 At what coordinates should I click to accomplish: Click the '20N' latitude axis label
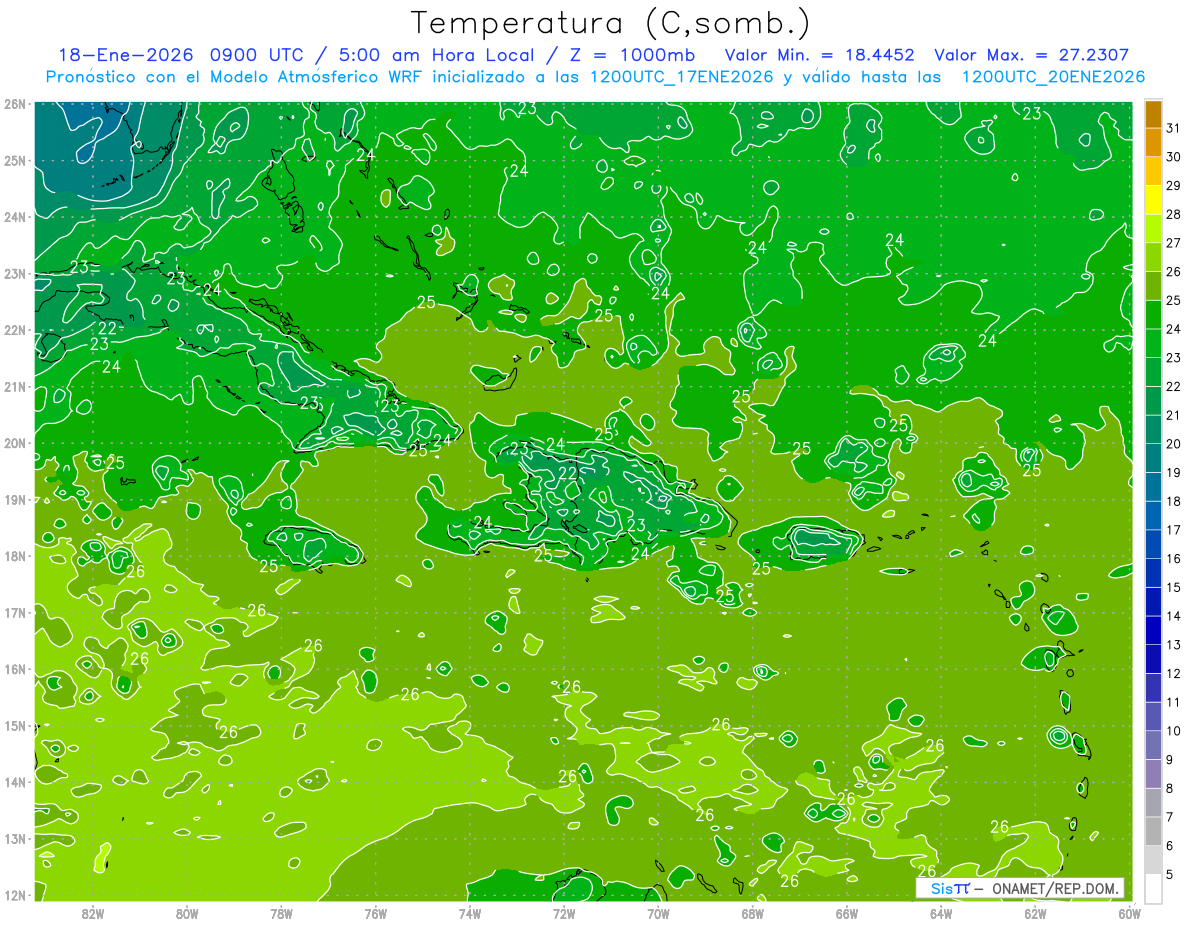[15, 443]
